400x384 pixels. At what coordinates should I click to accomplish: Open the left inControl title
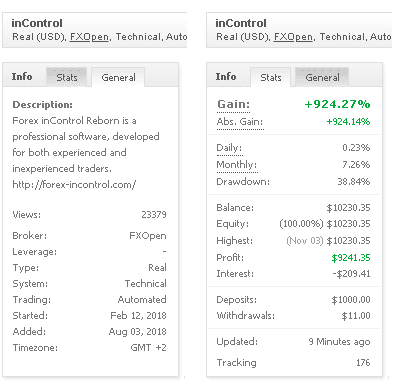(x=37, y=23)
